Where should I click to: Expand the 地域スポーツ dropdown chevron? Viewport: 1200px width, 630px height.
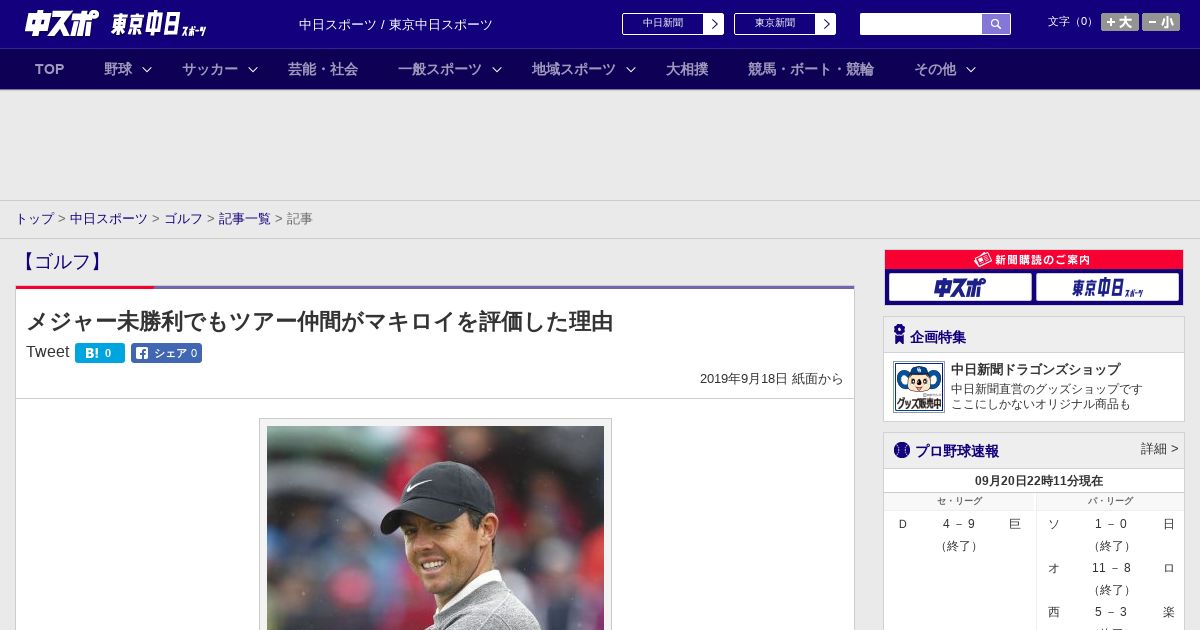(x=631, y=69)
